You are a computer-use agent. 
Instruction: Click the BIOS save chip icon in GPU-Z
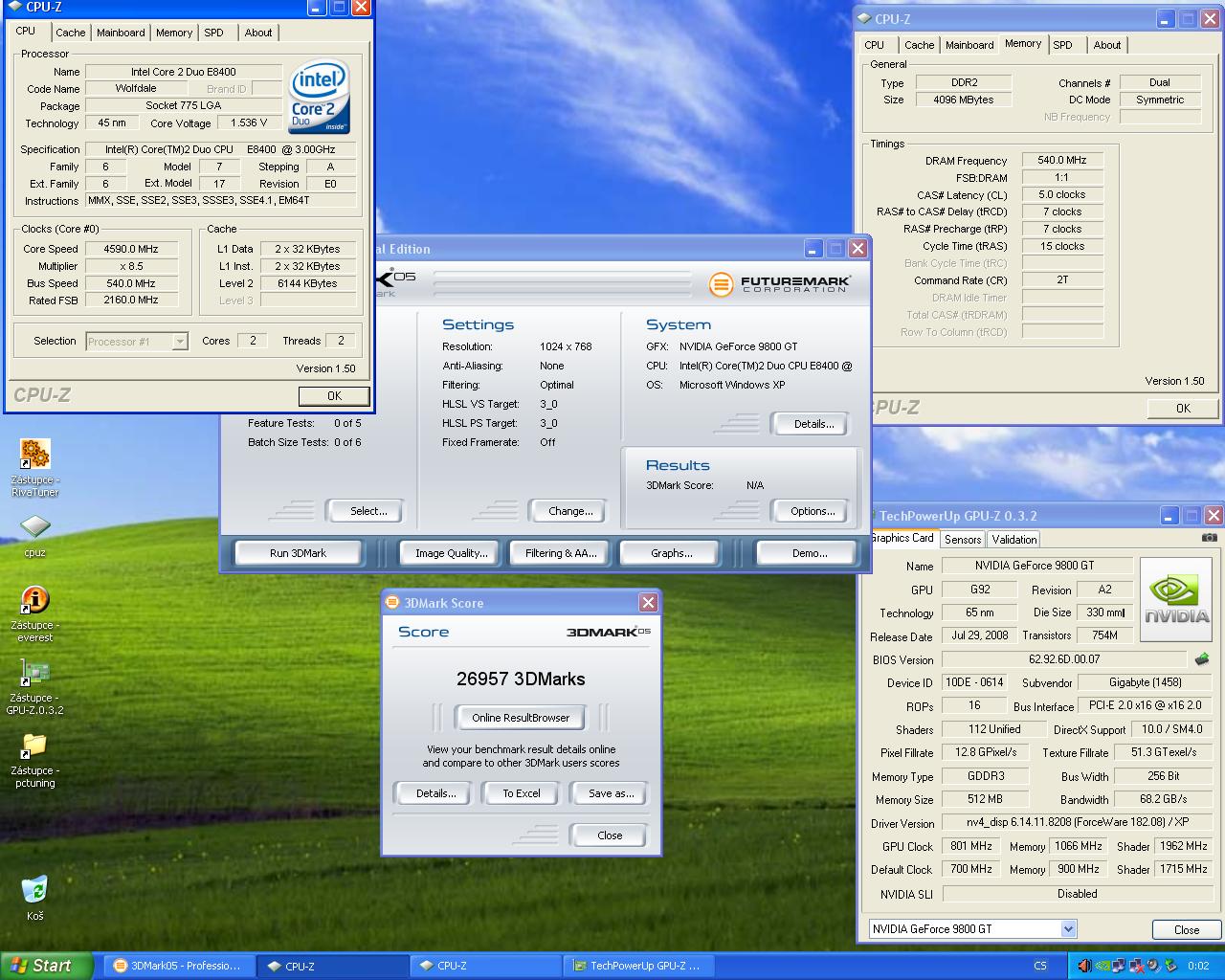1202,658
